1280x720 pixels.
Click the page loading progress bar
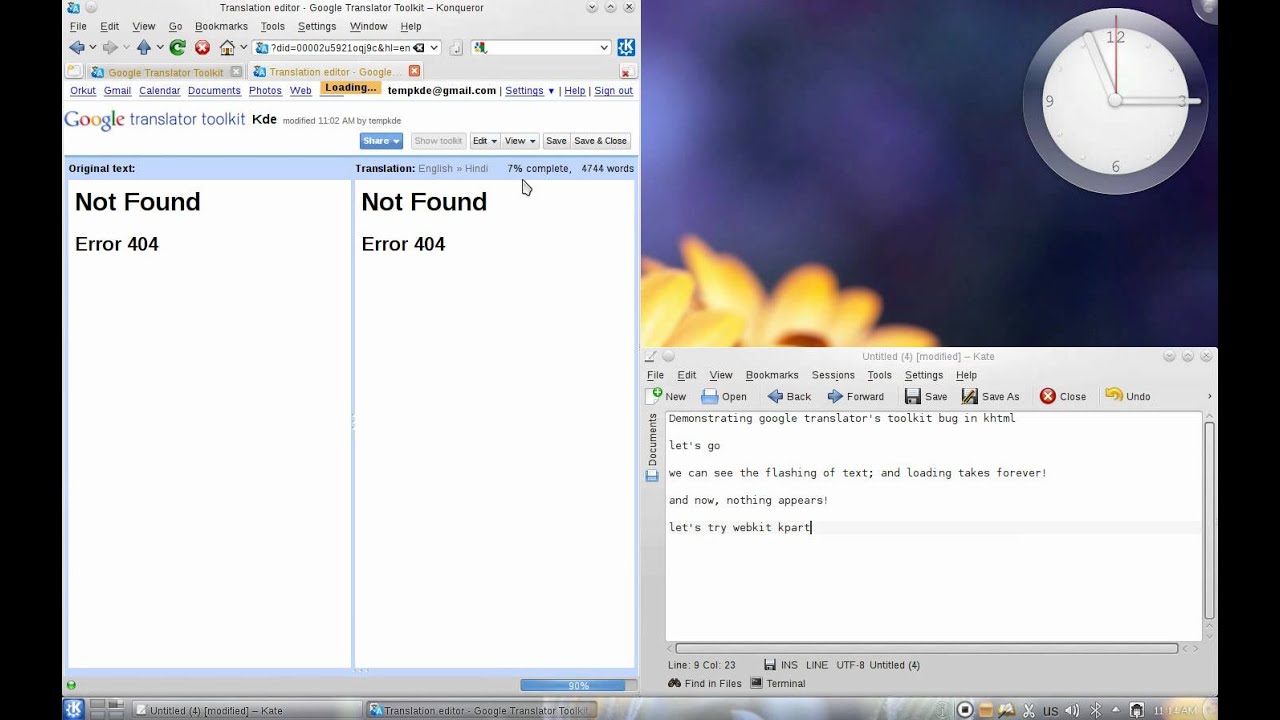click(x=578, y=685)
